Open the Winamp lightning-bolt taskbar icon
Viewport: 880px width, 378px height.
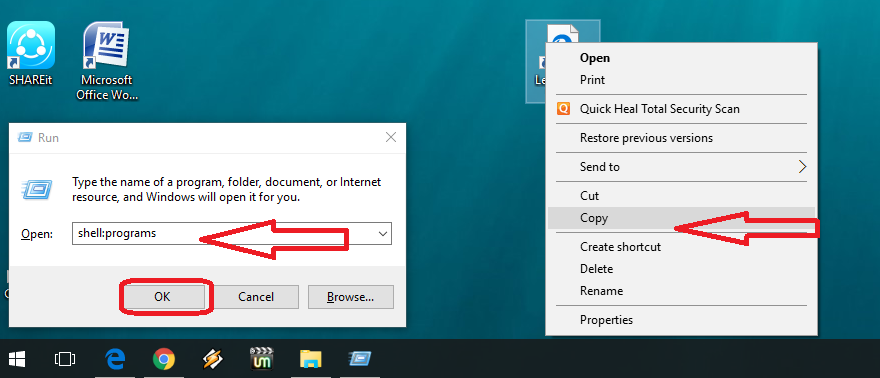tap(213, 359)
